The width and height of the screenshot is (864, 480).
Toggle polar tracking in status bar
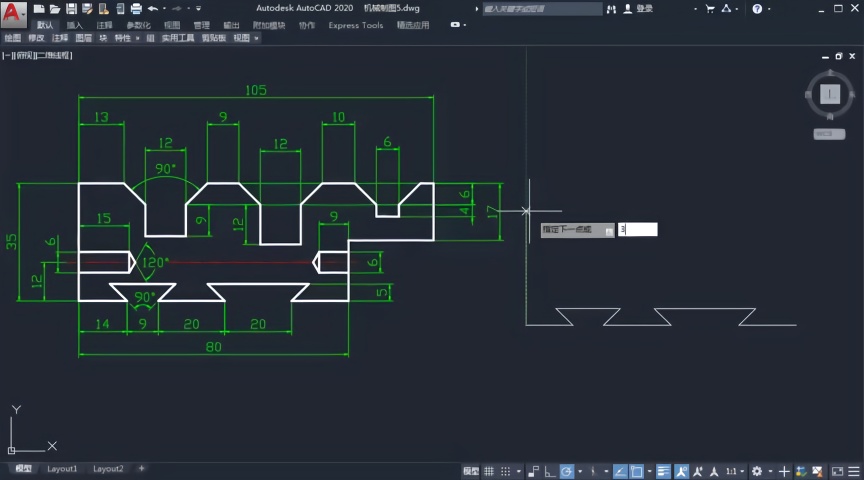pos(566,471)
